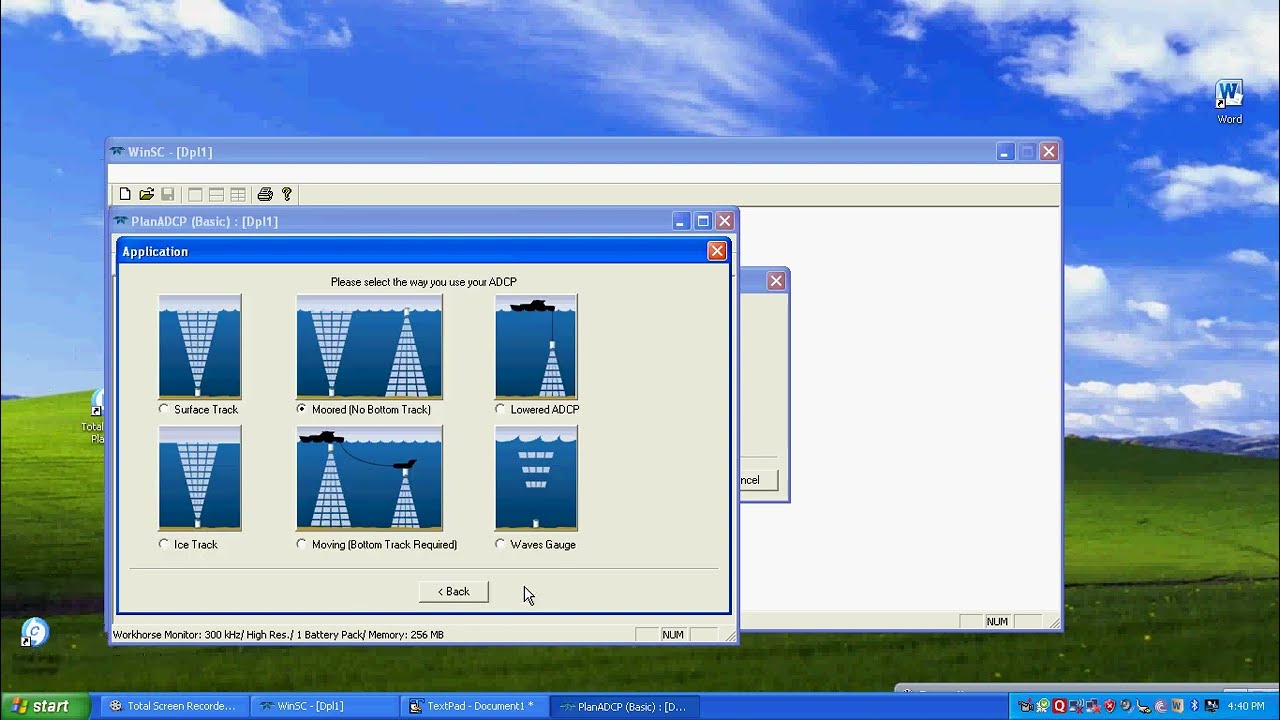Close the Application dialog
The height and width of the screenshot is (720, 1280).
[x=717, y=251]
